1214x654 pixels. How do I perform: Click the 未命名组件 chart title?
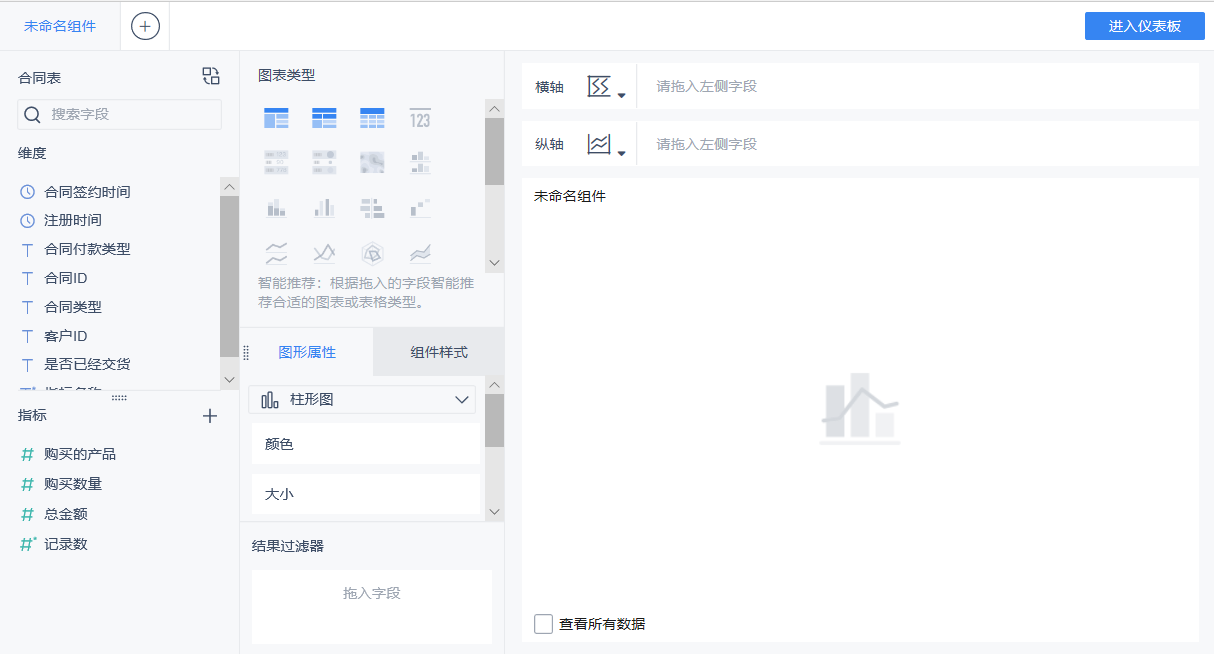[569, 196]
